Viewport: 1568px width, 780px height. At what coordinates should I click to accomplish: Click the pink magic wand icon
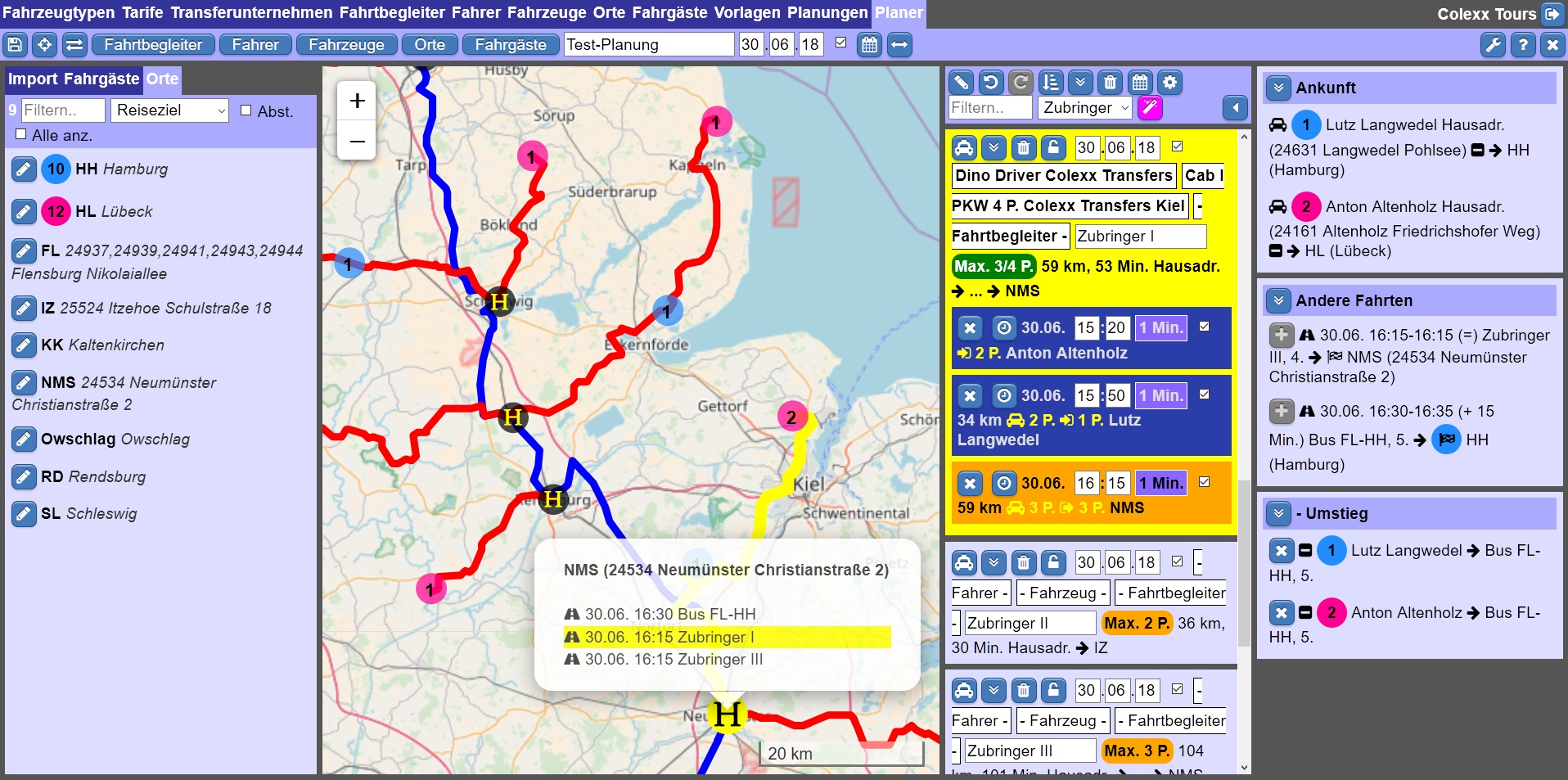click(1150, 108)
